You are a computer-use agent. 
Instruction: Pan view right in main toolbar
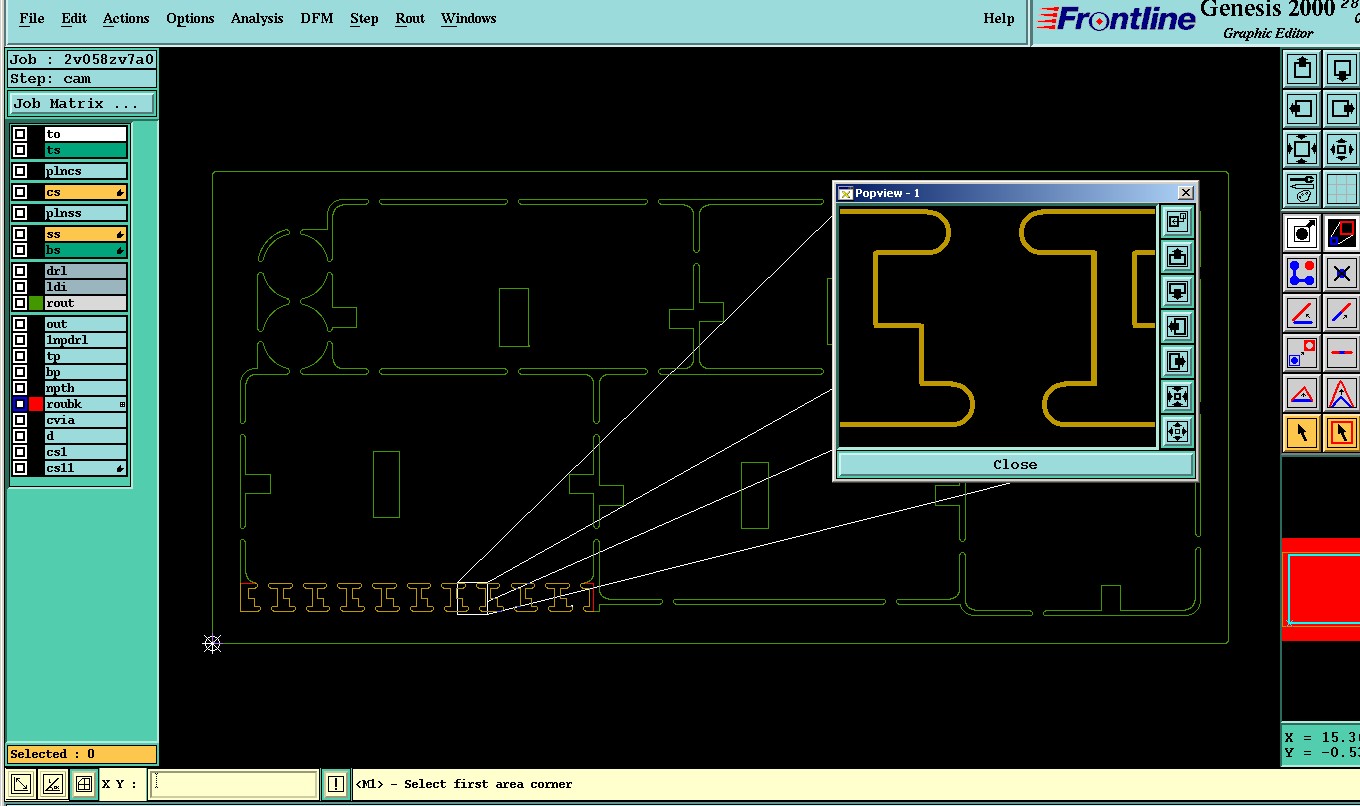coord(1341,109)
